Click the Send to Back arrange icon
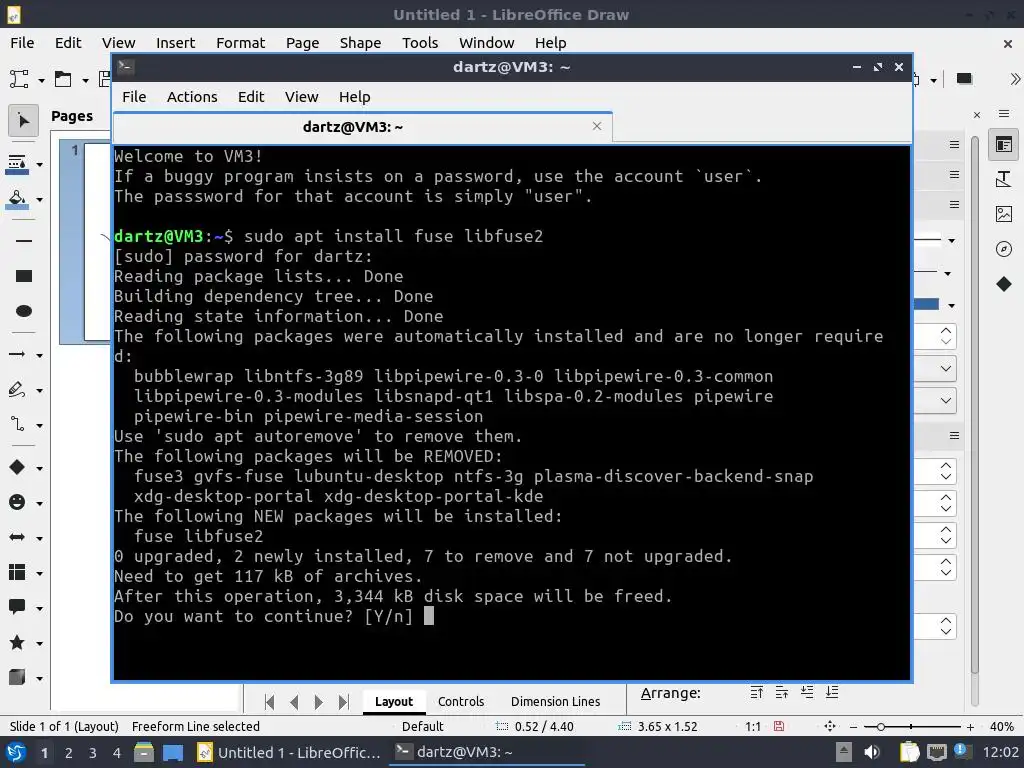This screenshot has height=768, width=1024. point(832,692)
